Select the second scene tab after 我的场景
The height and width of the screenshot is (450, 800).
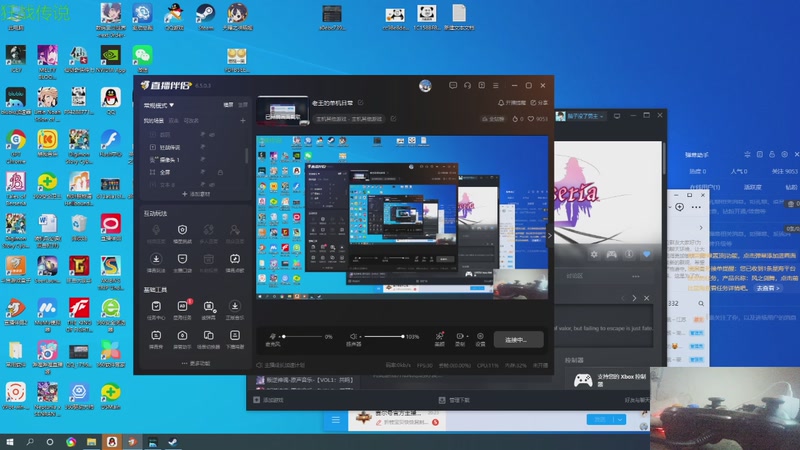coord(173,121)
